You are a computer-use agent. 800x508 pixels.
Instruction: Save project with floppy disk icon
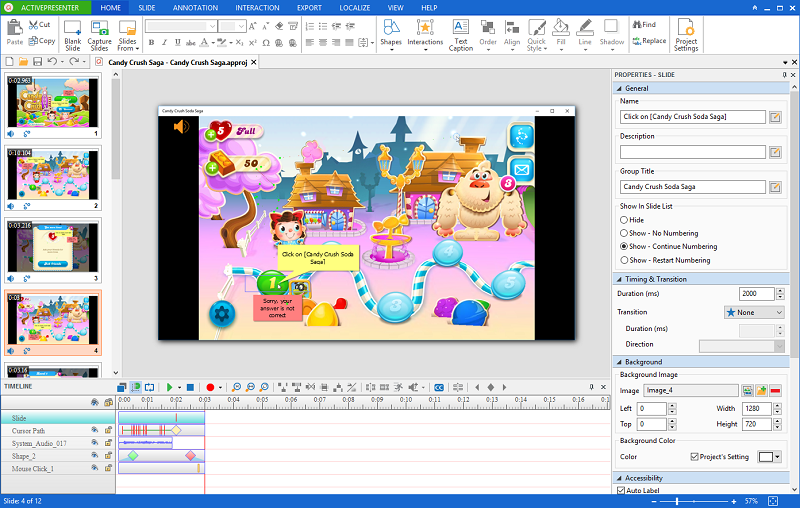pos(37,62)
